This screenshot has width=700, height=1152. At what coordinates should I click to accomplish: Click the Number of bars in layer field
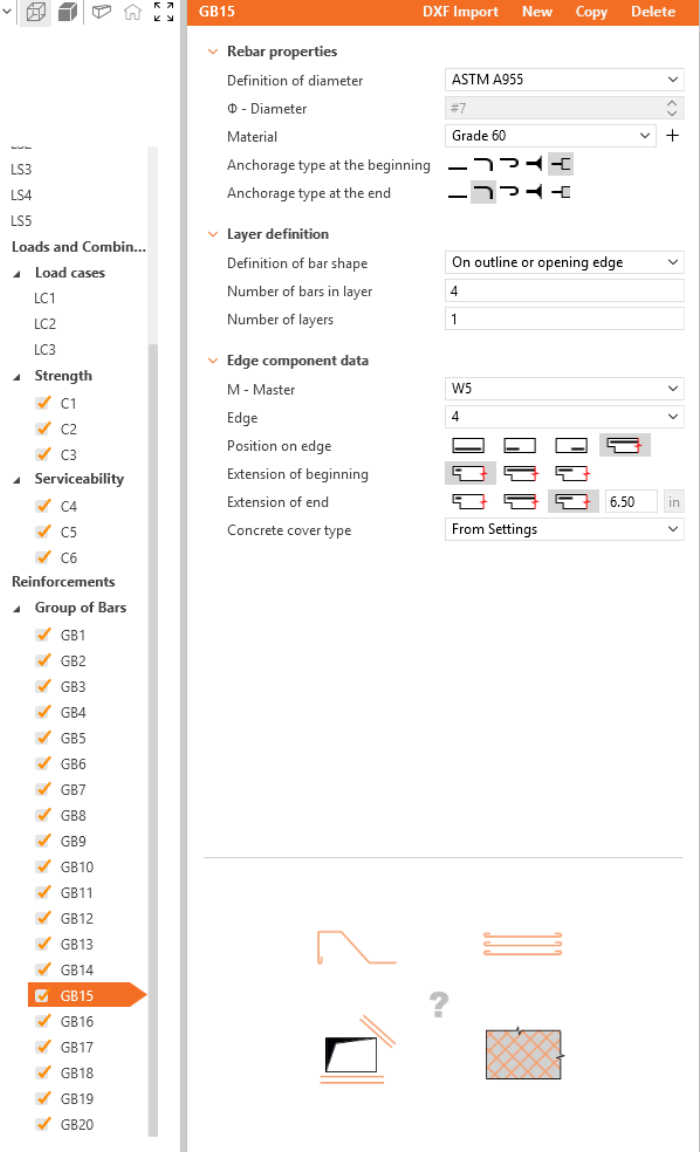pos(564,291)
